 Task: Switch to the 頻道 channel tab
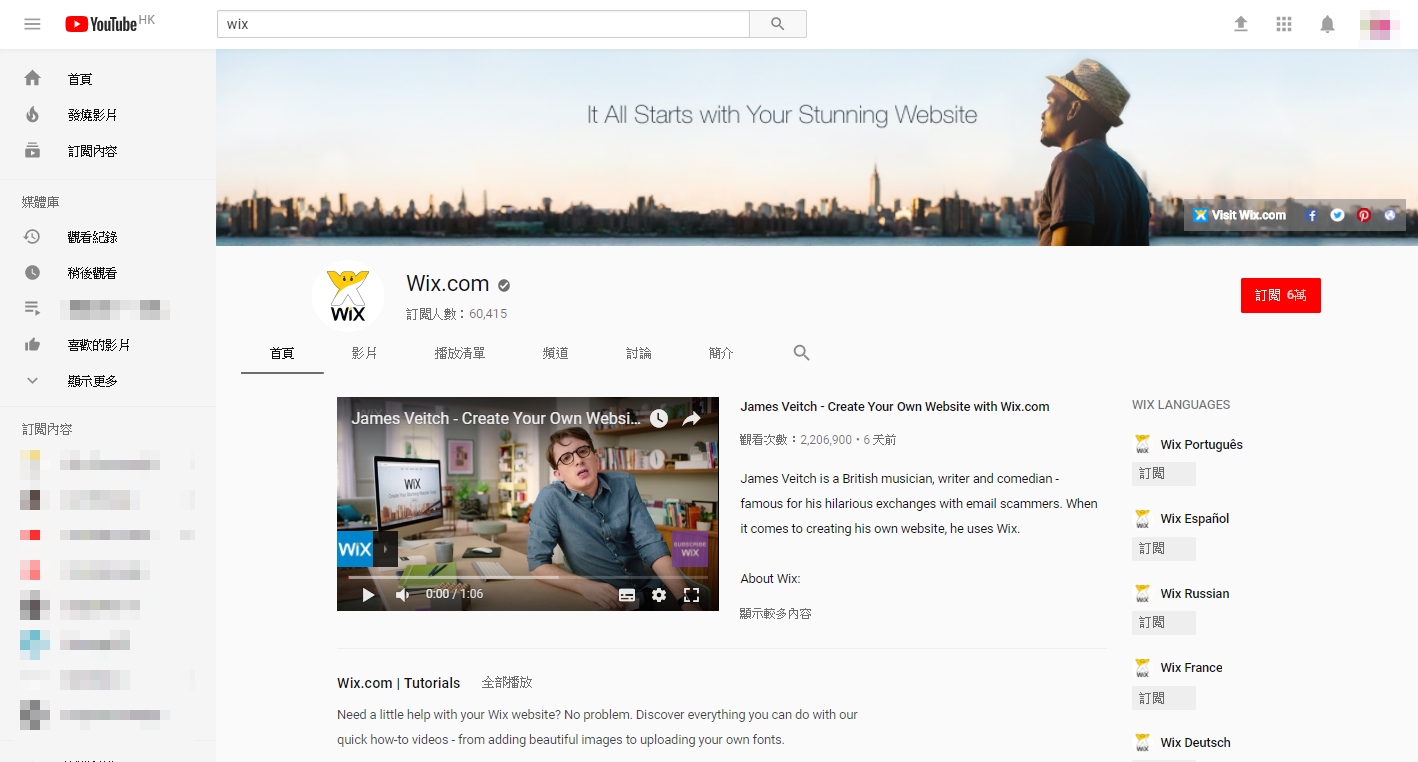click(556, 353)
